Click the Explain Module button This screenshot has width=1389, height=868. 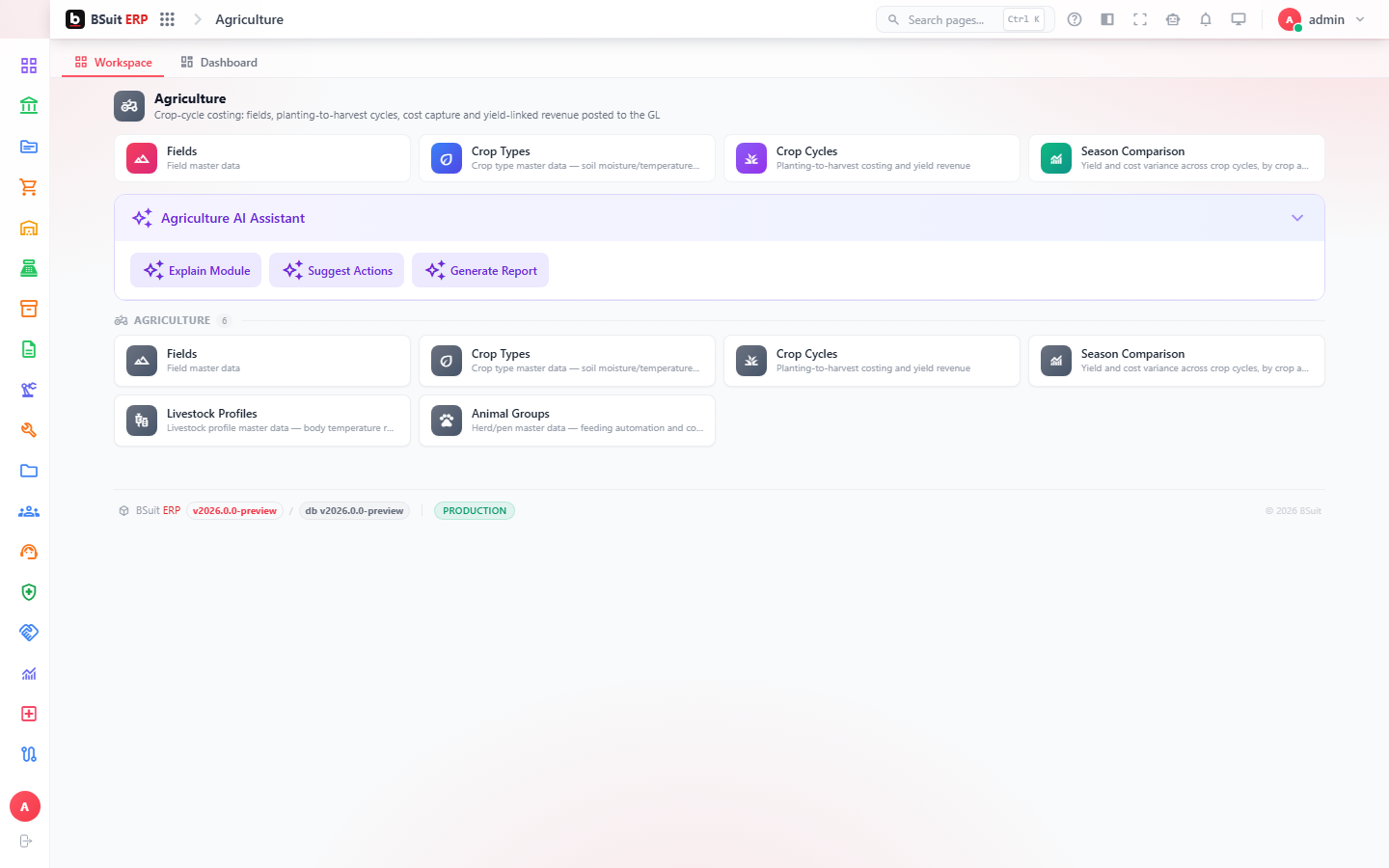[x=196, y=270]
